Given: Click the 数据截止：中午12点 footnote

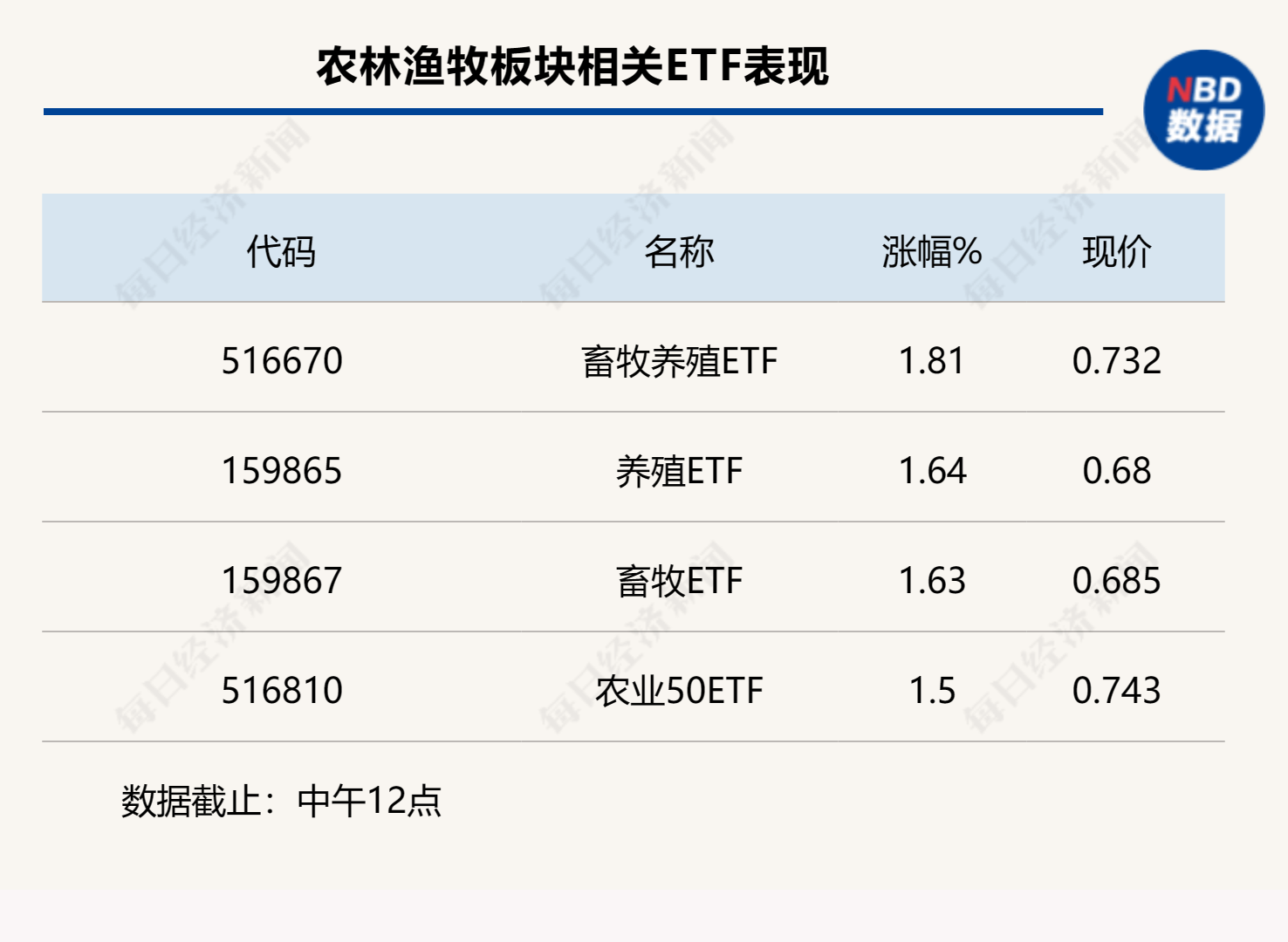Looking at the screenshot, I should coord(281,801).
